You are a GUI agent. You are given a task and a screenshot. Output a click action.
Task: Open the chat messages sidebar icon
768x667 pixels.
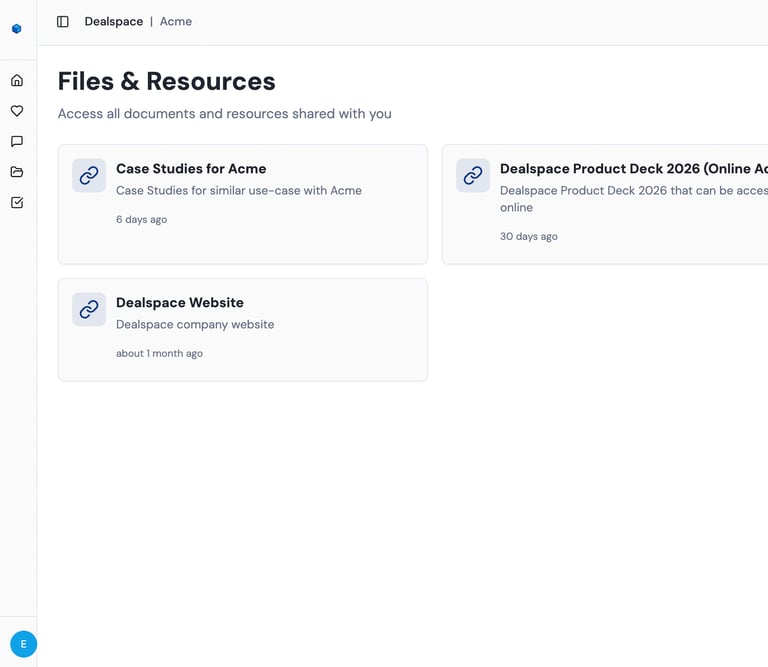pos(17,142)
